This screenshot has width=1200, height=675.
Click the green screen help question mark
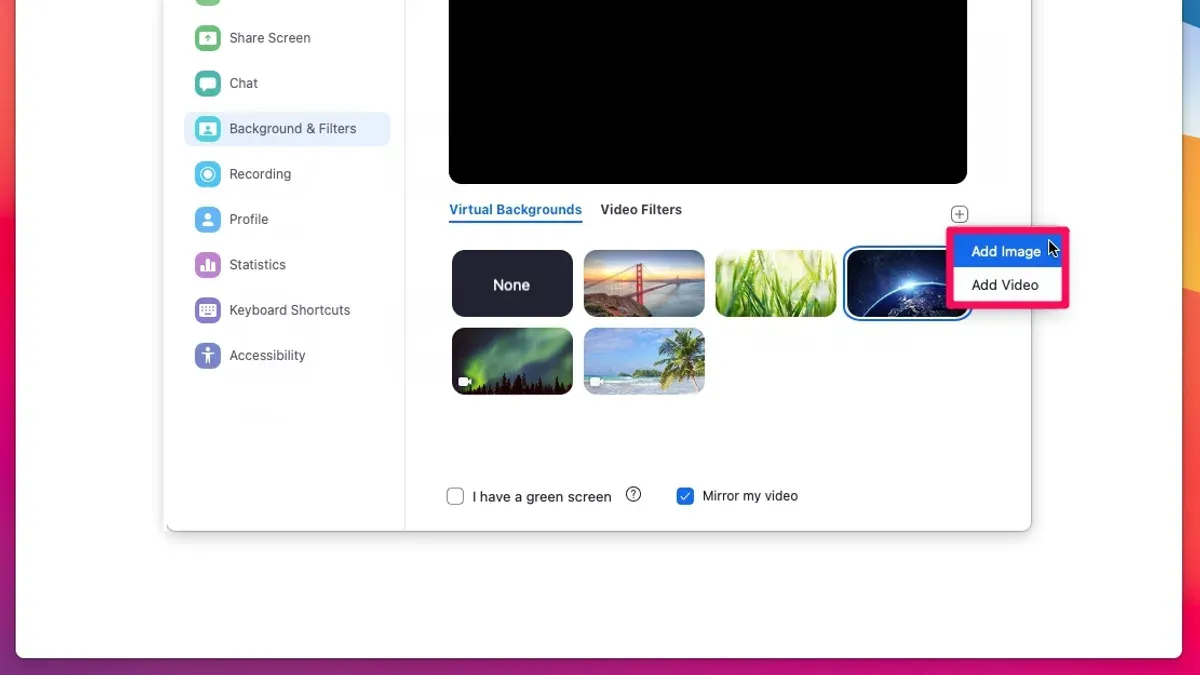click(633, 494)
